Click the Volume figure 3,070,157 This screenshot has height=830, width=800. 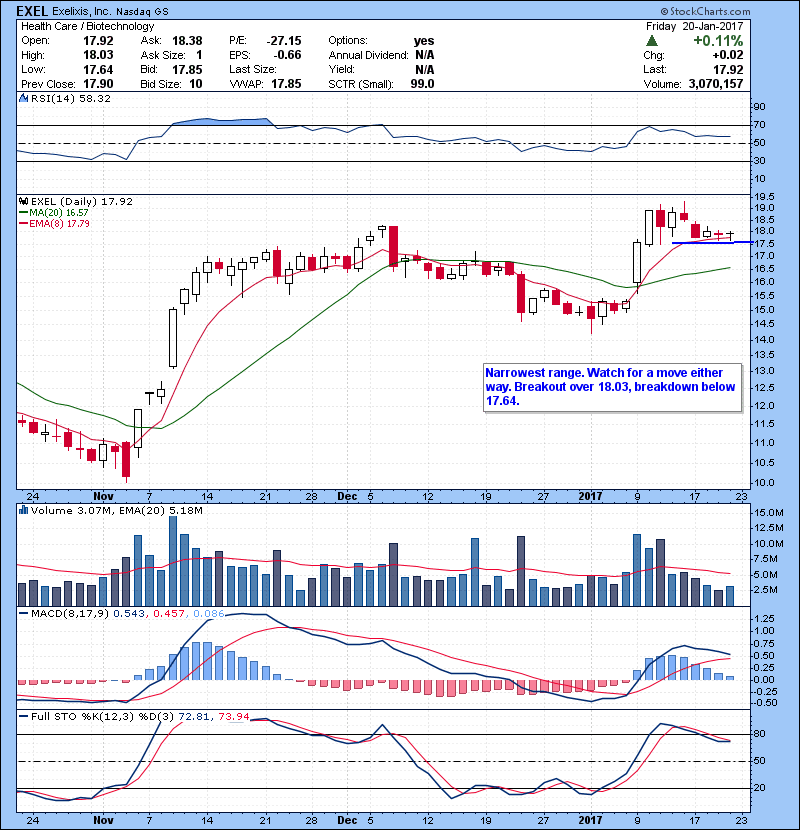tap(716, 84)
